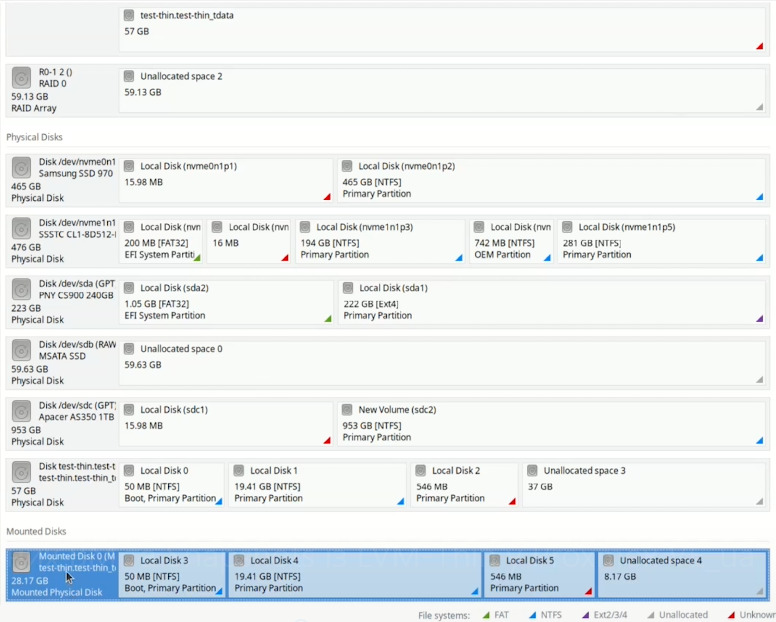
Task: Click the MSATA SSD disk icon
Action: (21, 350)
